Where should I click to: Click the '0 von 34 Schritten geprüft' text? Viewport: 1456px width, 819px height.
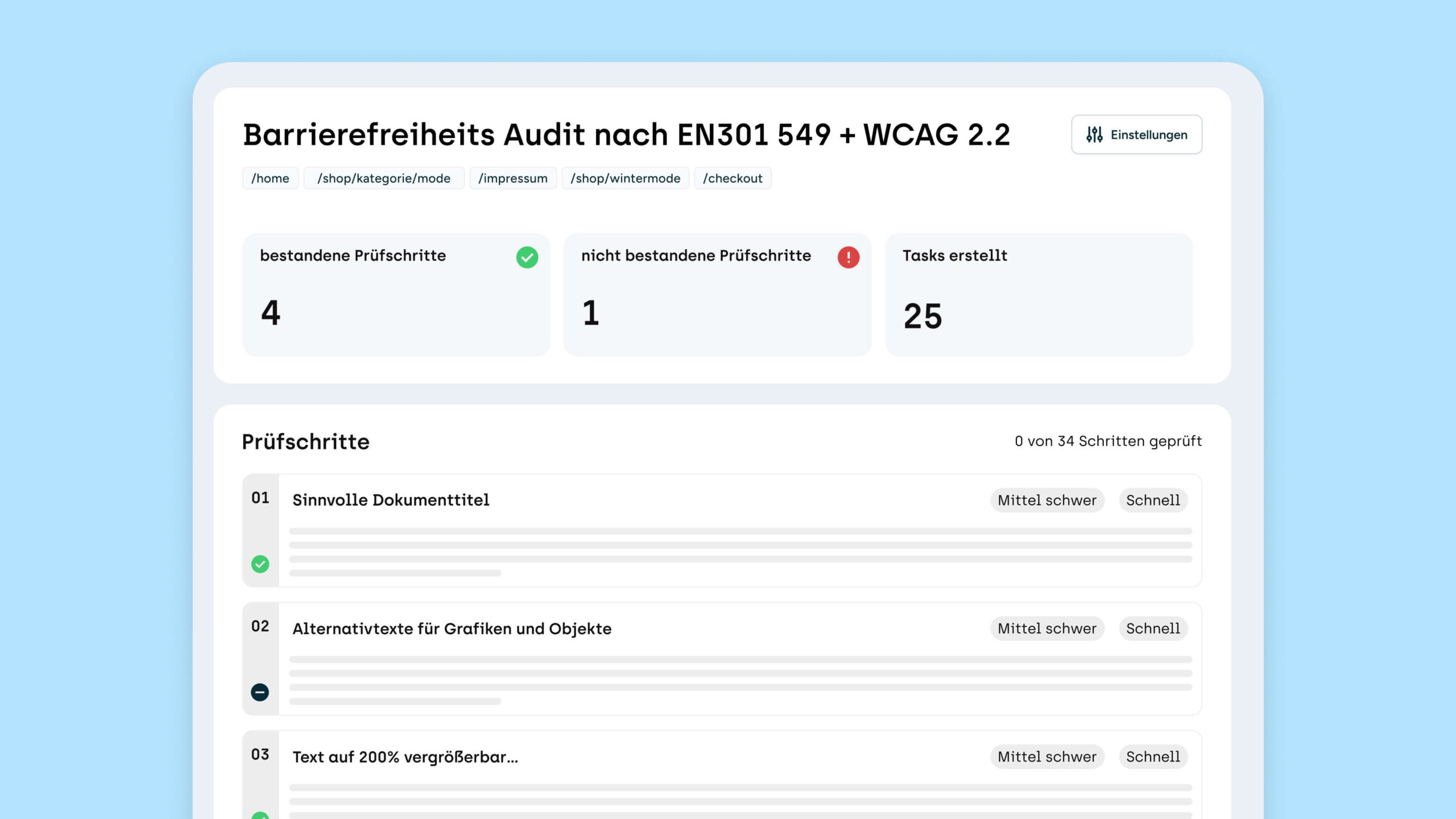[x=1108, y=441]
